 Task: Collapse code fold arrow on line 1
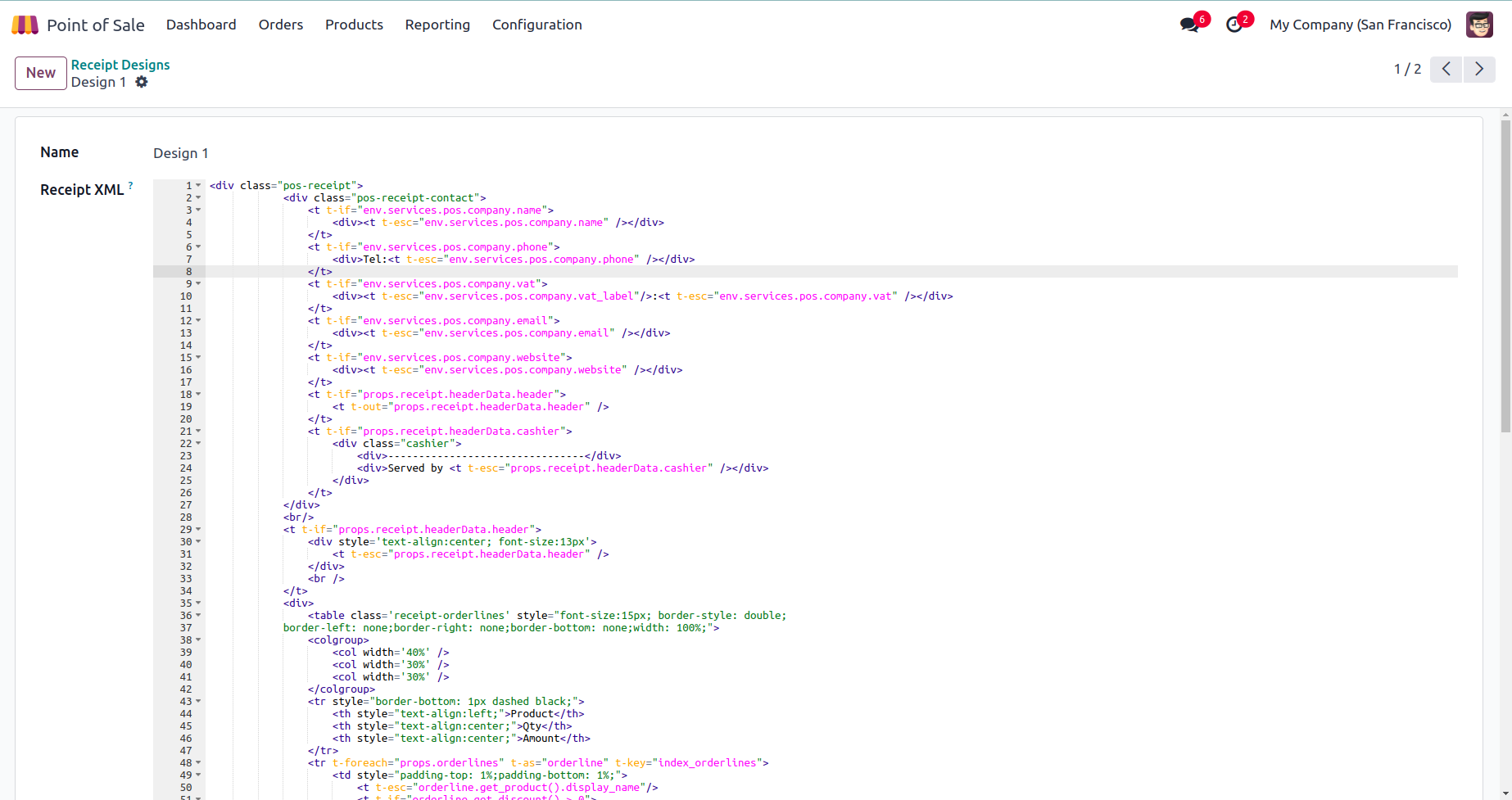(x=198, y=186)
